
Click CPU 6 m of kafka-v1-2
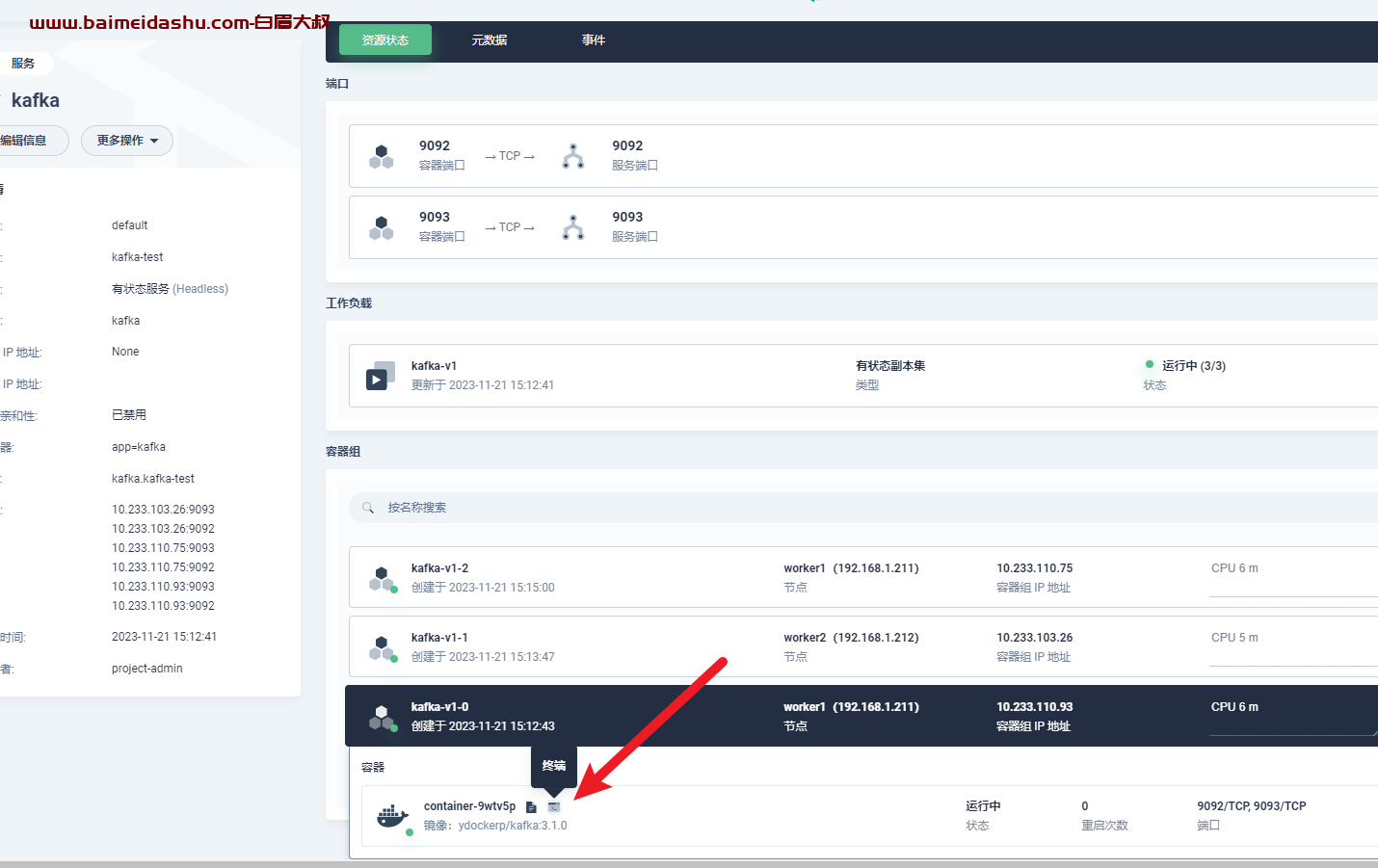click(1234, 568)
